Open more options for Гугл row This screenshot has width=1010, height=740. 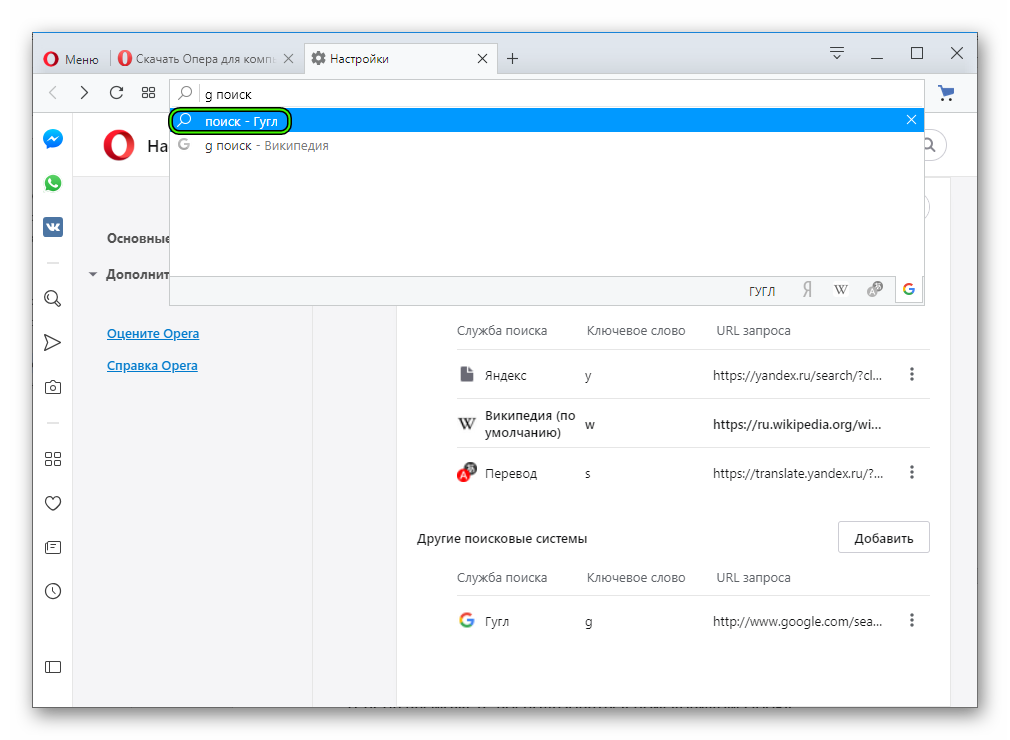(x=911, y=620)
